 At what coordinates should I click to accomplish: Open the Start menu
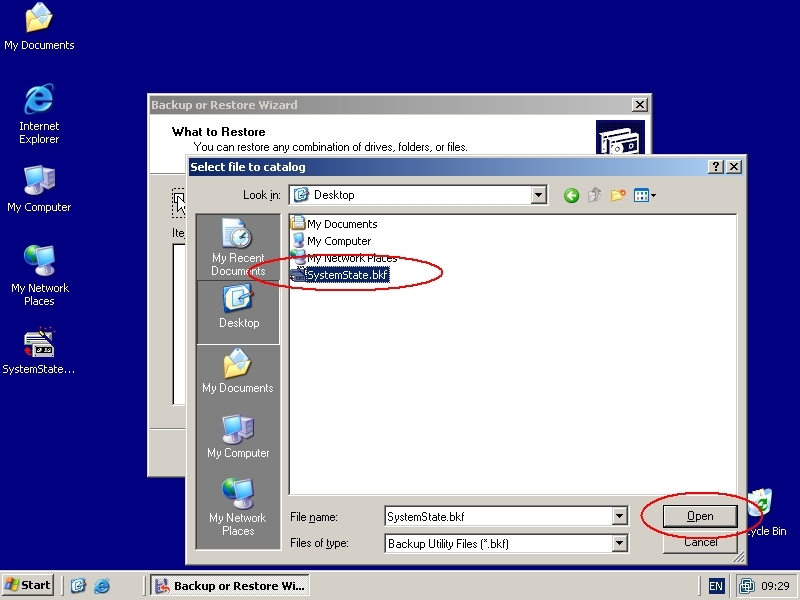pyautogui.click(x=28, y=585)
